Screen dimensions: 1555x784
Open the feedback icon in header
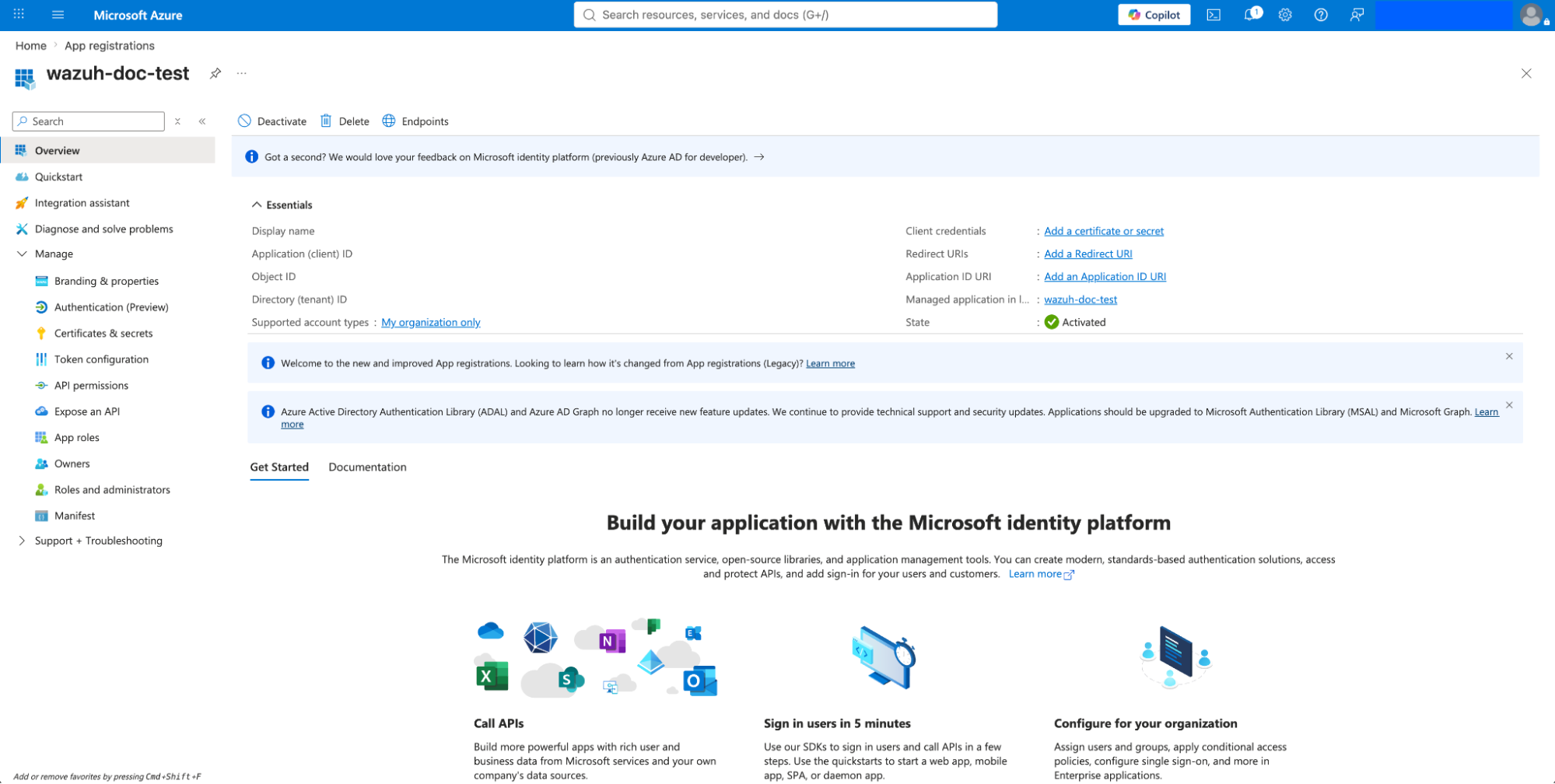[1357, 15]
